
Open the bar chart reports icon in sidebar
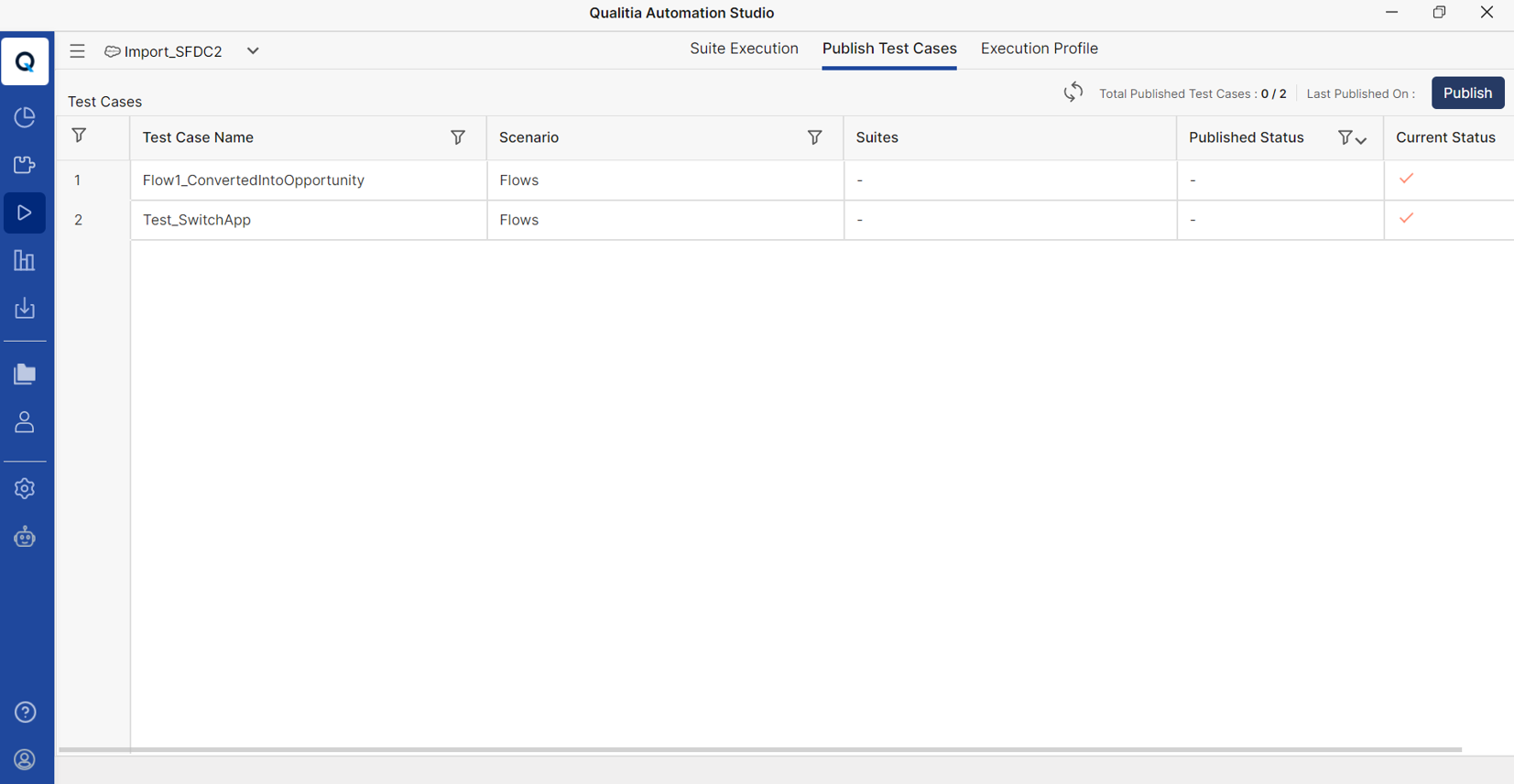point(25,260)
